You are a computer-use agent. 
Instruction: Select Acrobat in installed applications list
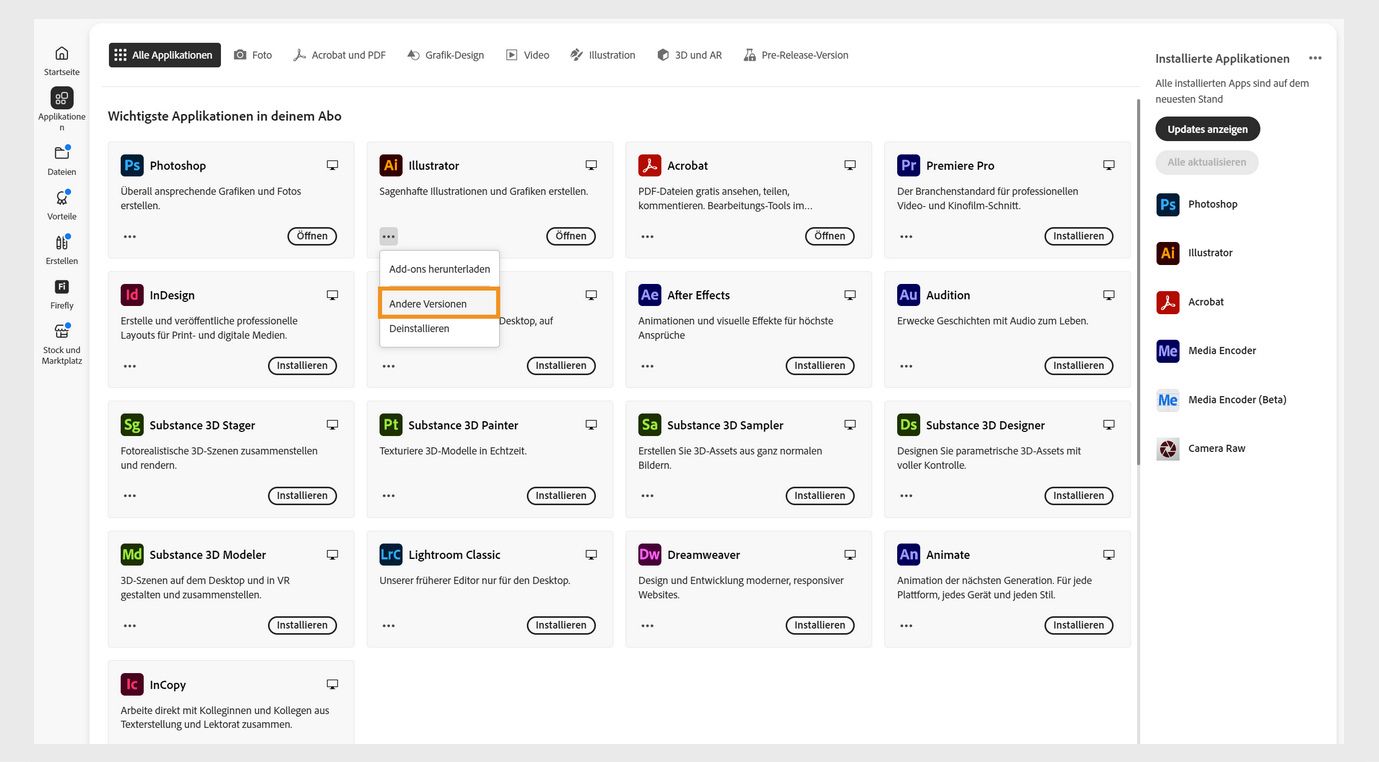point(1191,302)
